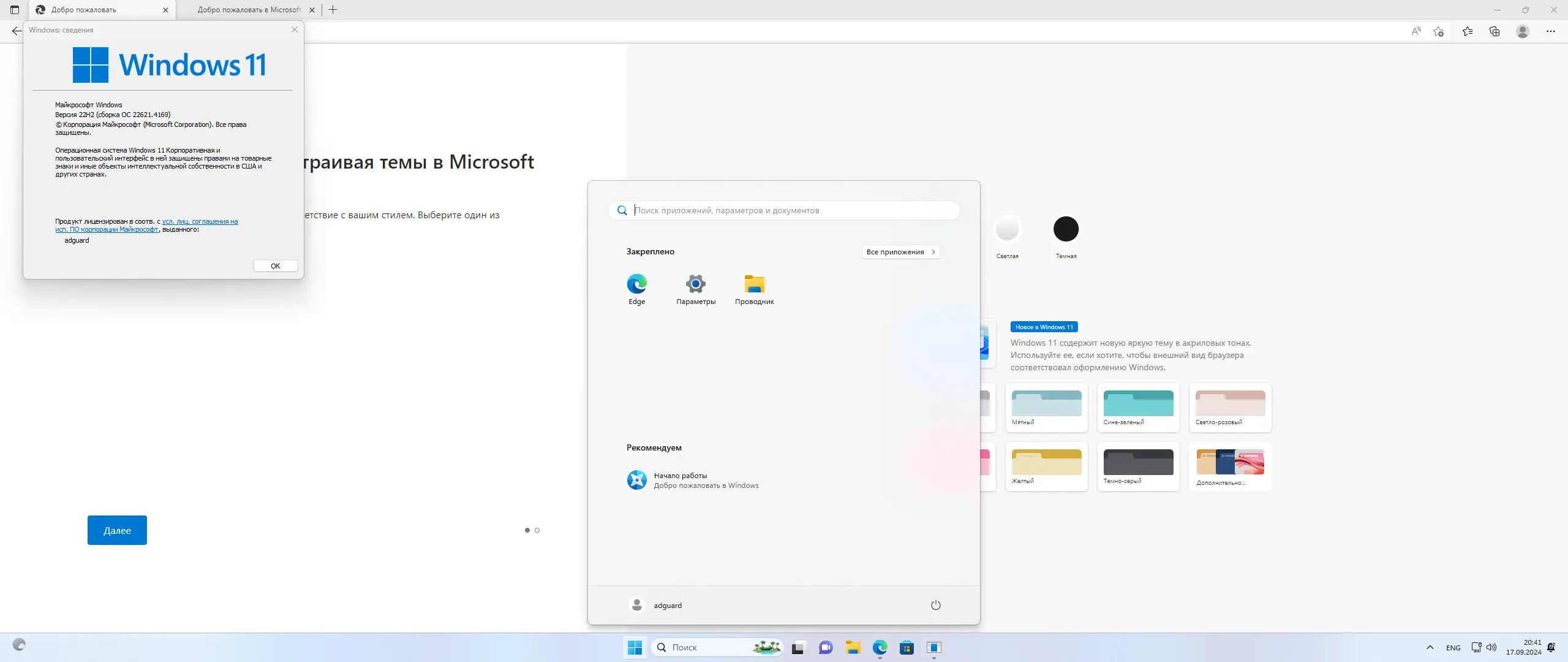Open Параметры from the pinned apps

(695, 289)
